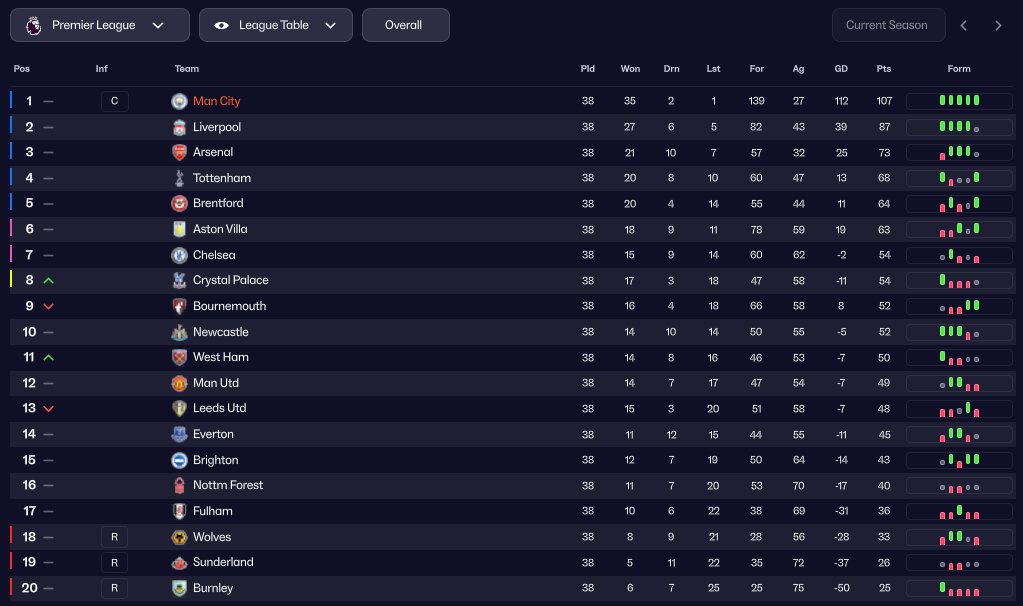
Task: Sort table by the Pts column header
Action: click(x=884, y=68)
